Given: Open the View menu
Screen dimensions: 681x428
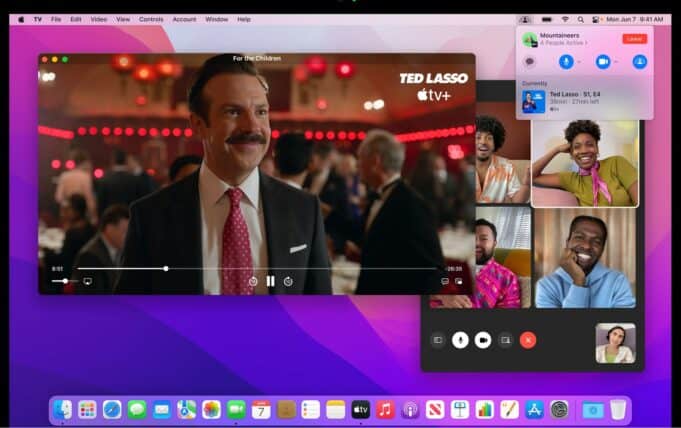Looking at the screenshot, I should pyautogui.click(x=123, y=20).
